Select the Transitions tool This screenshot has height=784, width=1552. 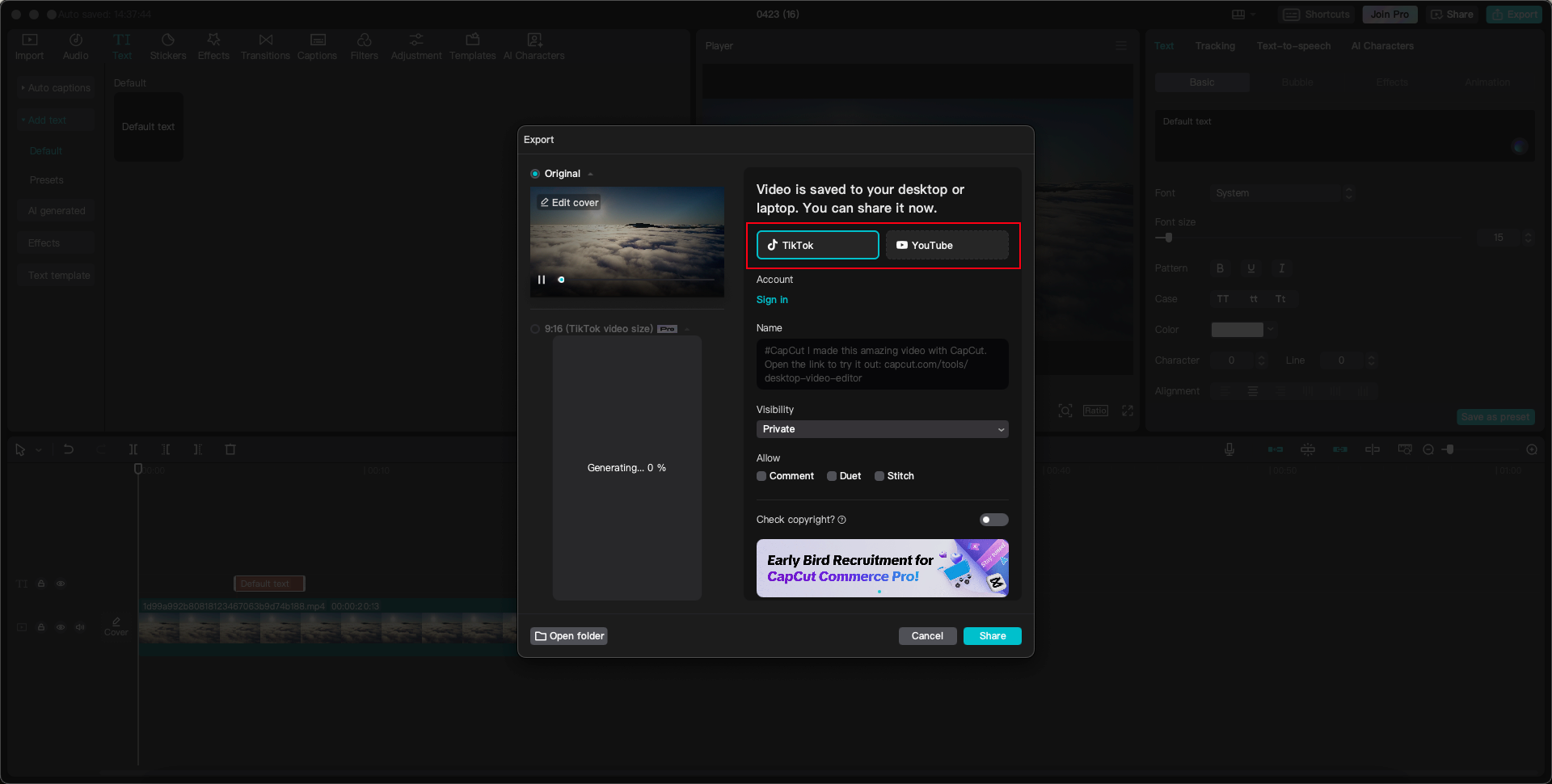[x=265, y=46]
